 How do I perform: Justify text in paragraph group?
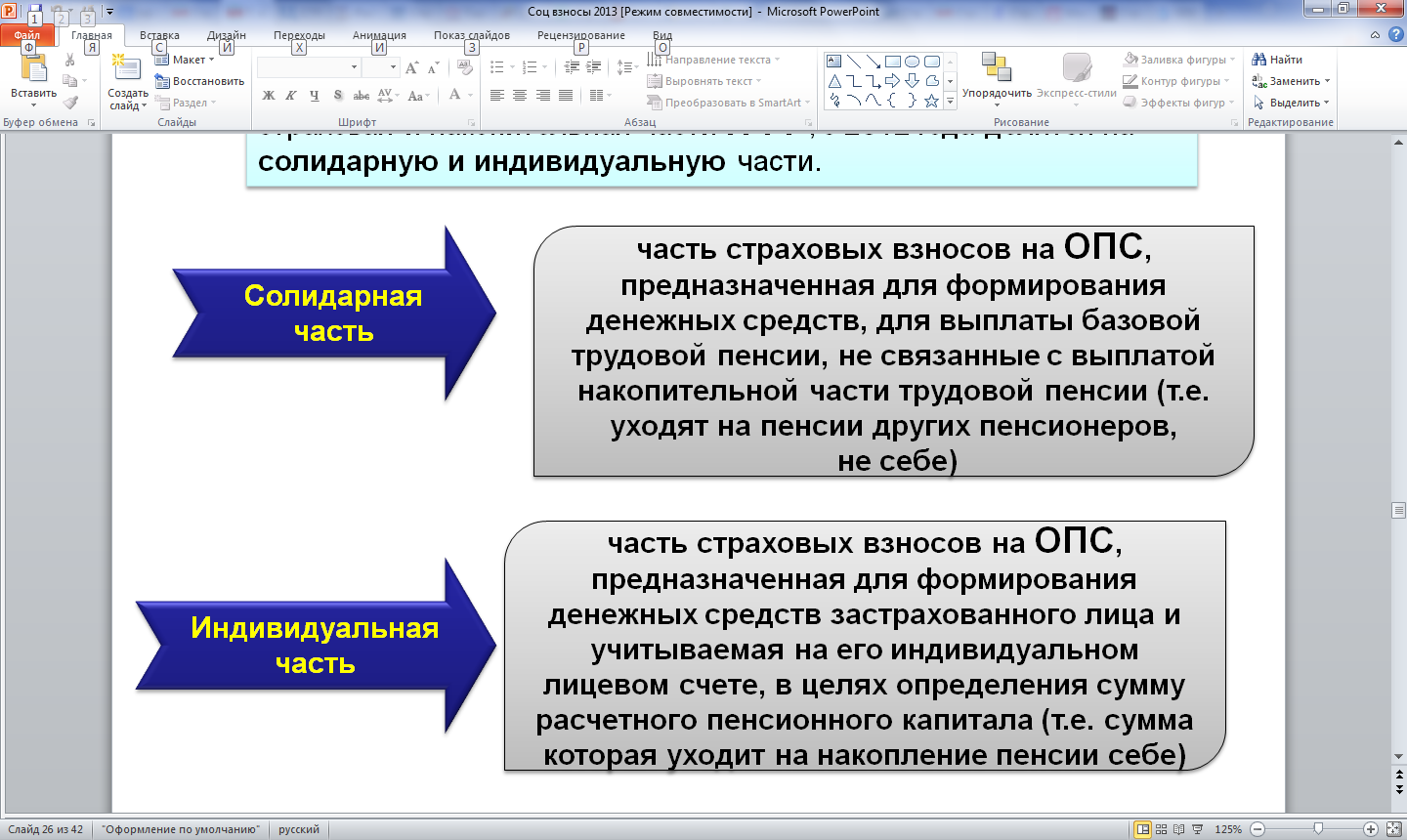[x=566, y=95]
